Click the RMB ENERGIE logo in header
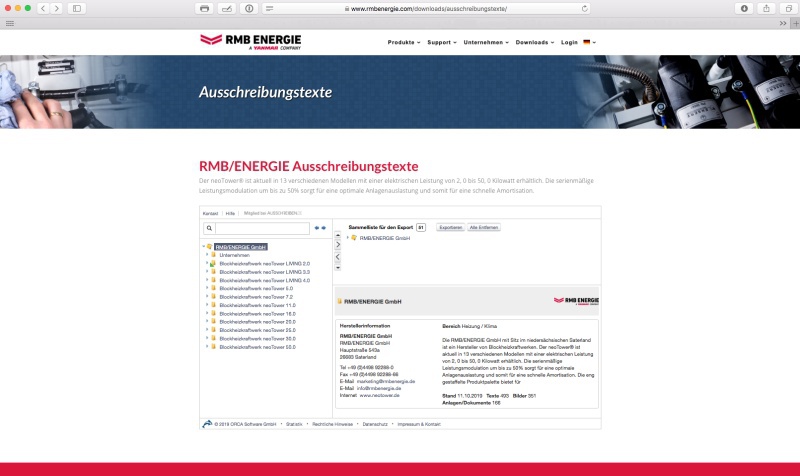 tap(251, 42)
